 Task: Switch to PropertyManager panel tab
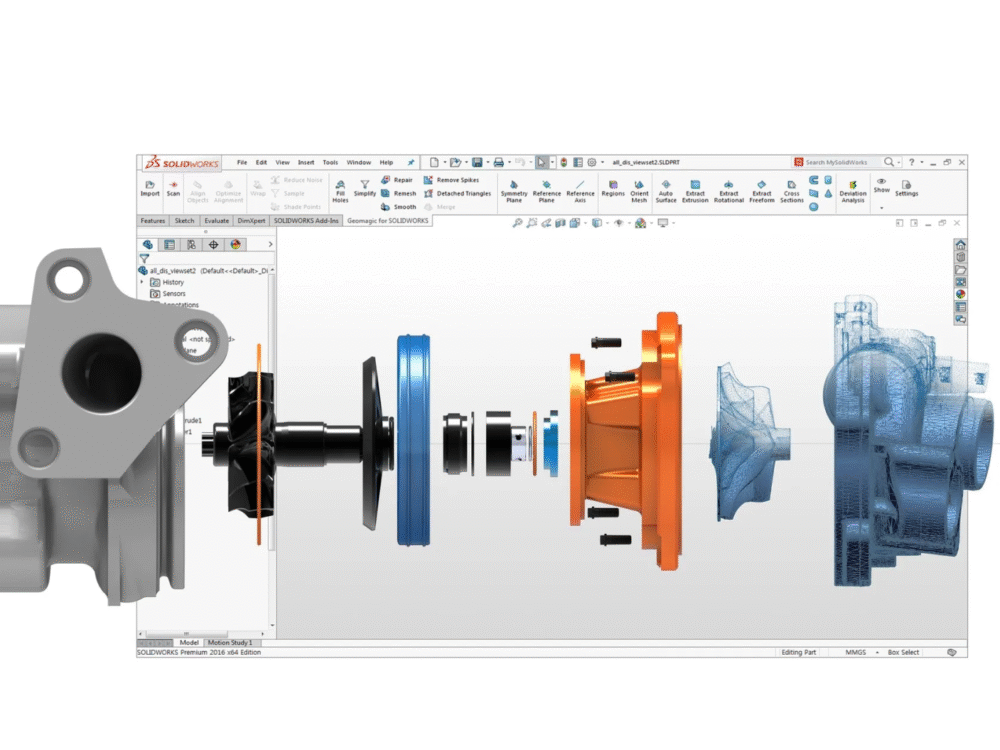tap(169, 244)
